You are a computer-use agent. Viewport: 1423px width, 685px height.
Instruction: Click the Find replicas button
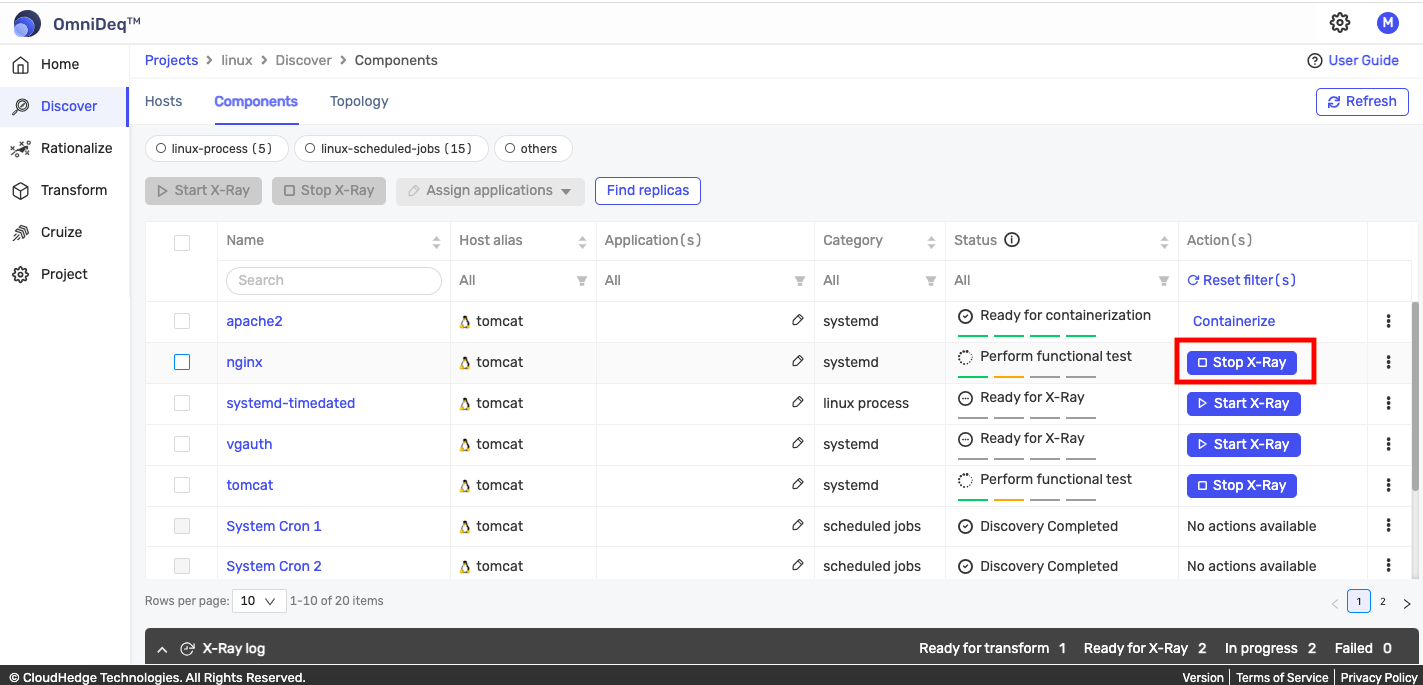648,190
